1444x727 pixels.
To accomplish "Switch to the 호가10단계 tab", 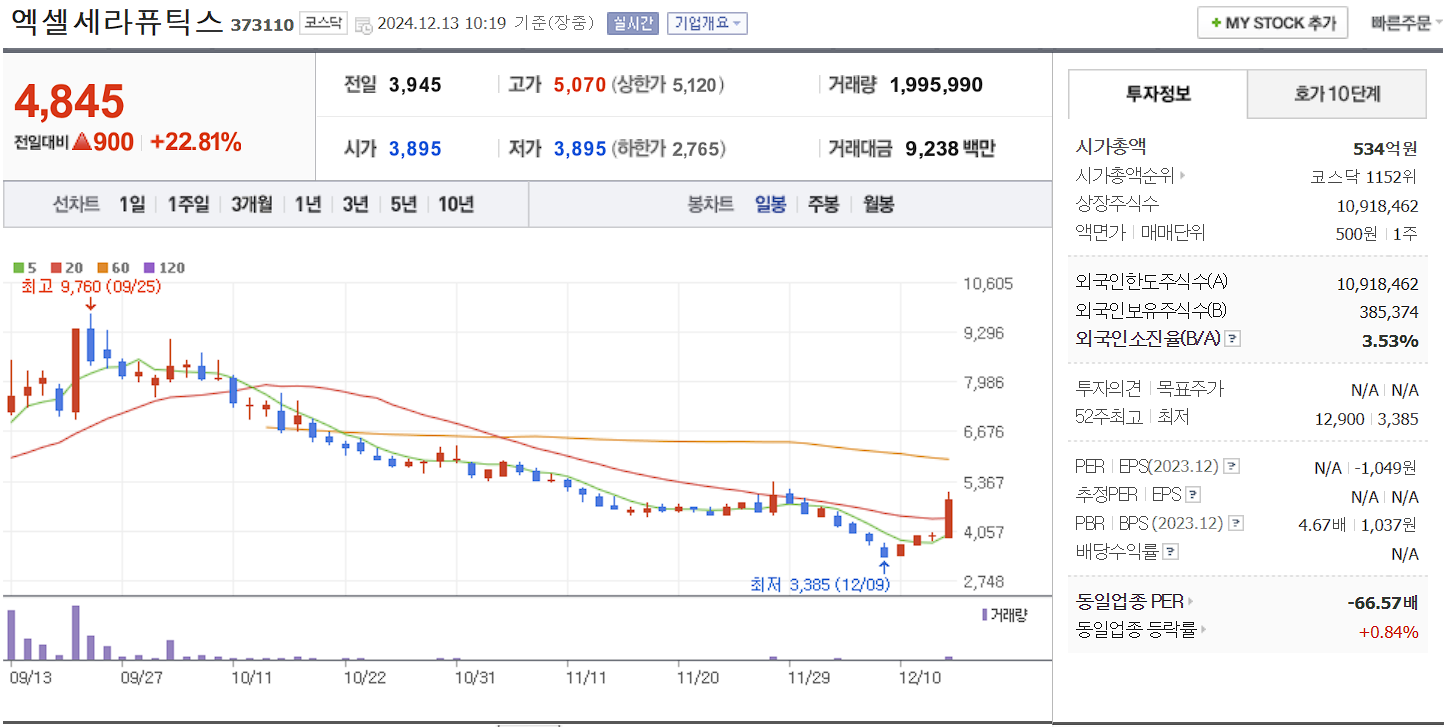I will click(x=1337, y=94).
